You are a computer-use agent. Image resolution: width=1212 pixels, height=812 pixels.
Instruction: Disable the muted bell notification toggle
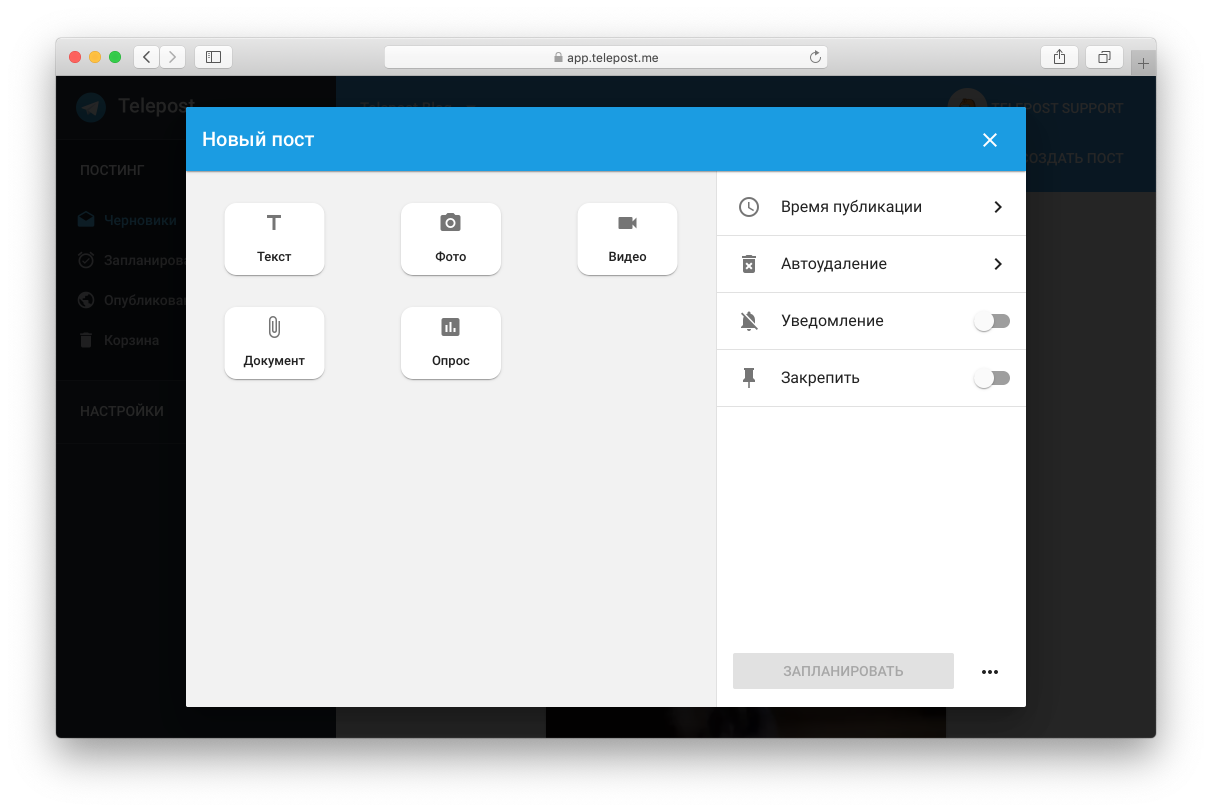(991, 320)
